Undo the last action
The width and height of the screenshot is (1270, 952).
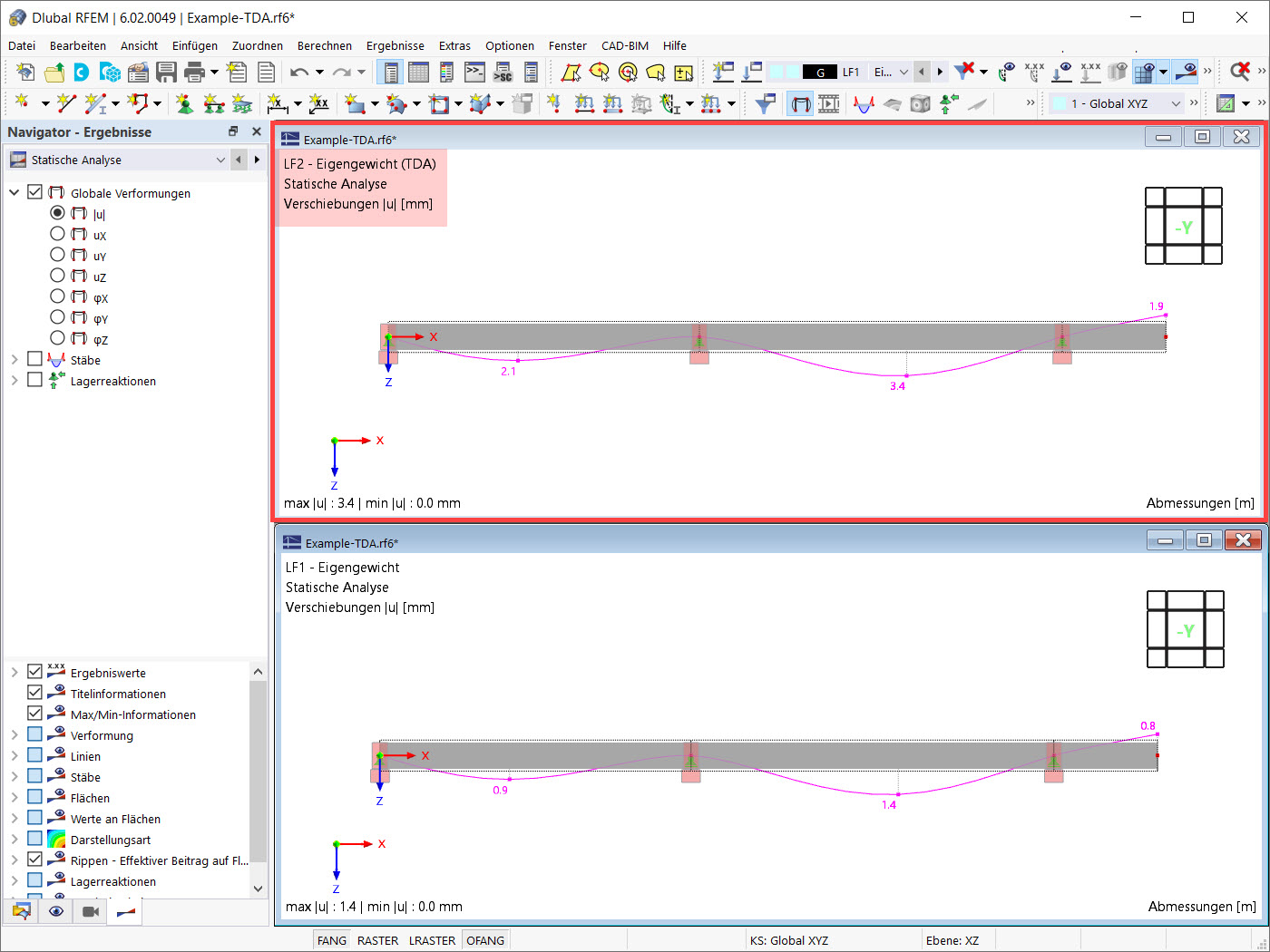[x=299, y=72]
